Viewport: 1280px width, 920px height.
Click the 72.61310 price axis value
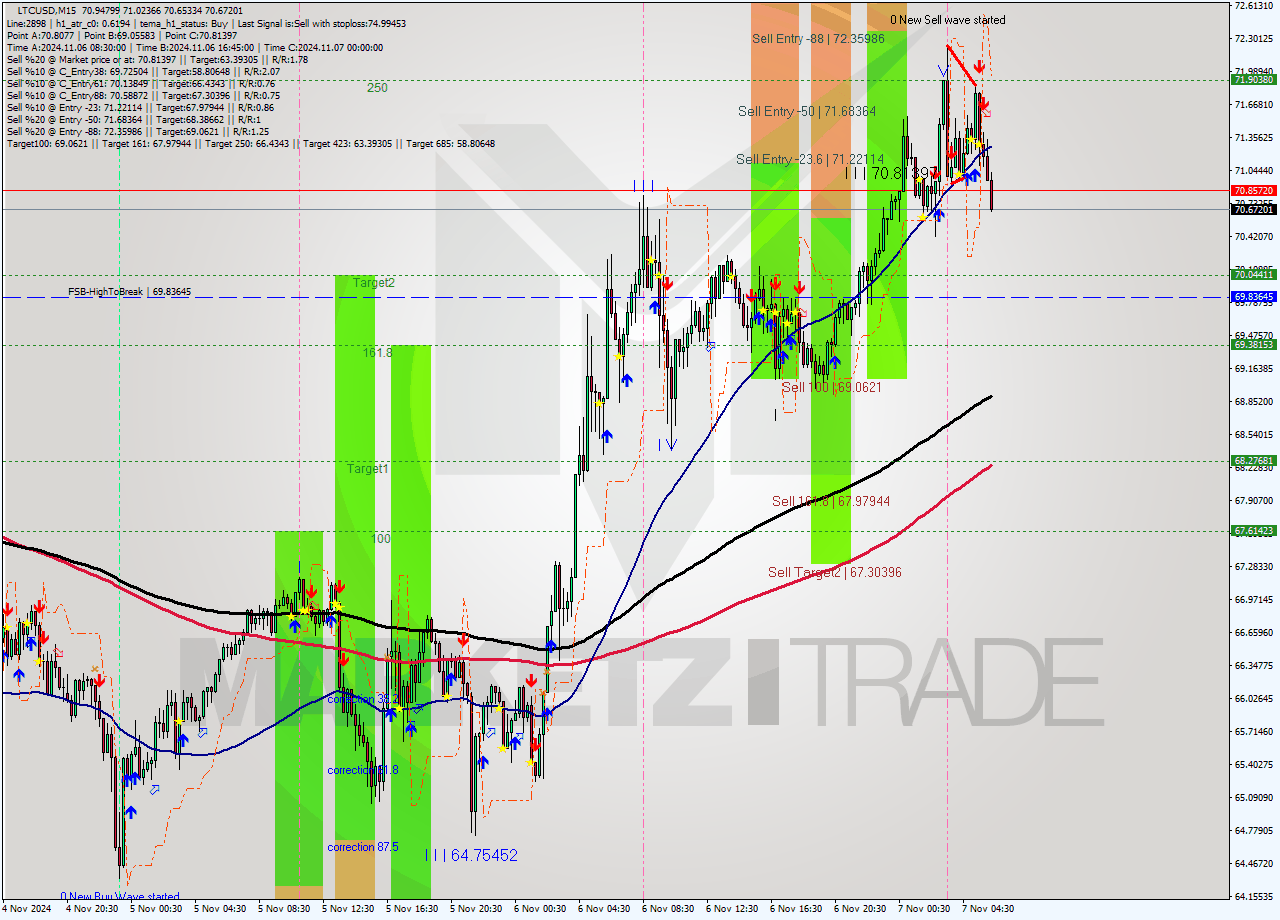pos(1254,6)
